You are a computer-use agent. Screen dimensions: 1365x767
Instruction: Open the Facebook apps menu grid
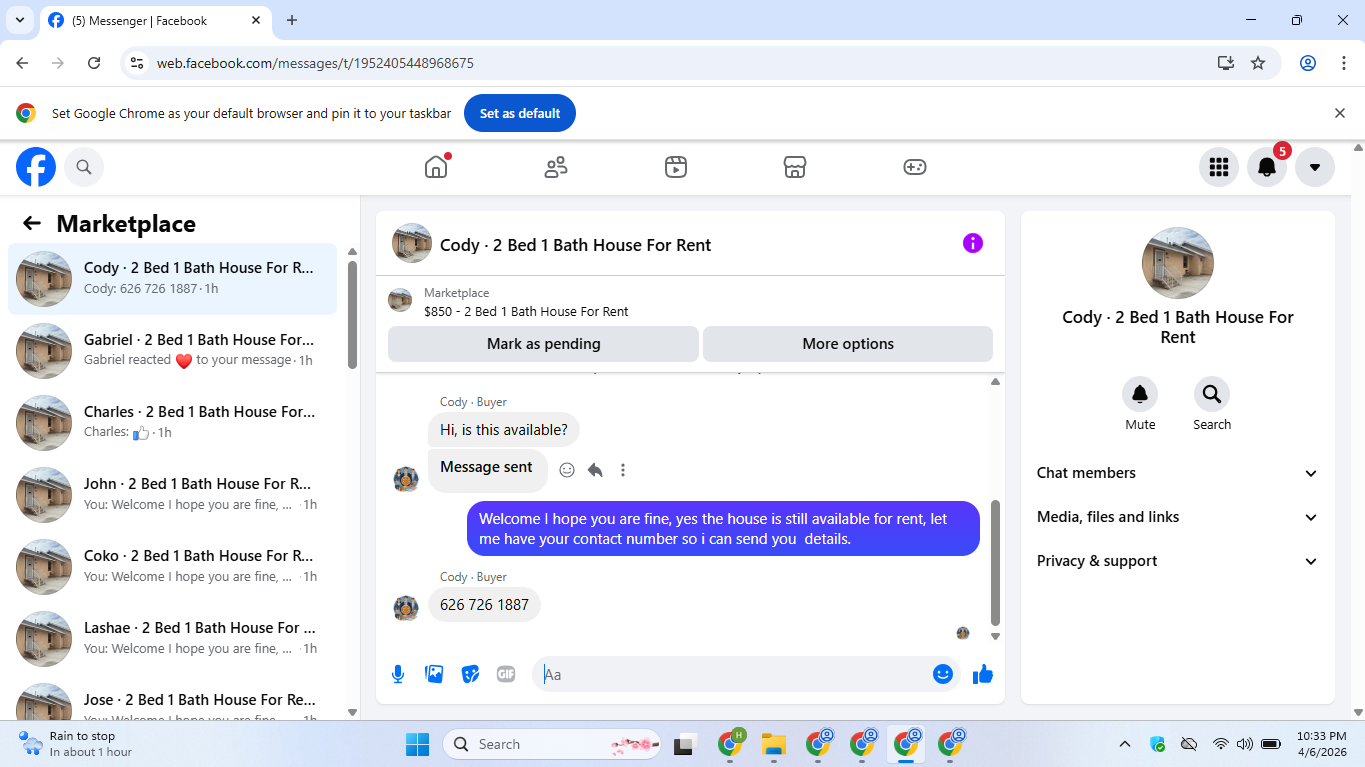coord(1218,167)
